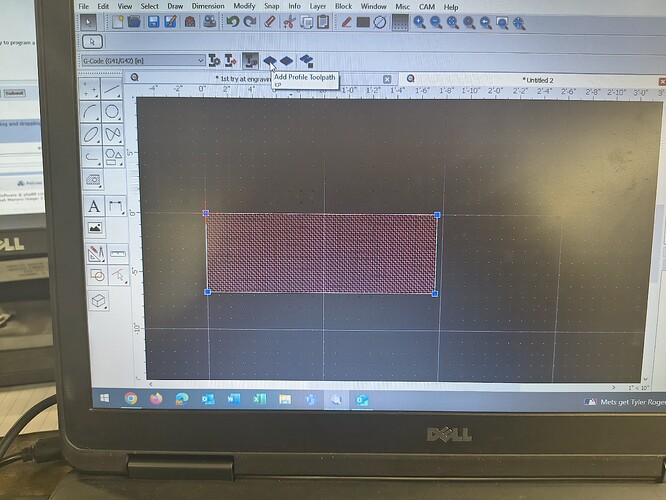Click the diamond toolpath icon right of Add Profile Toolpath
Image resolution: width=666 pixels, height=500 pixels.
point(287,61)
